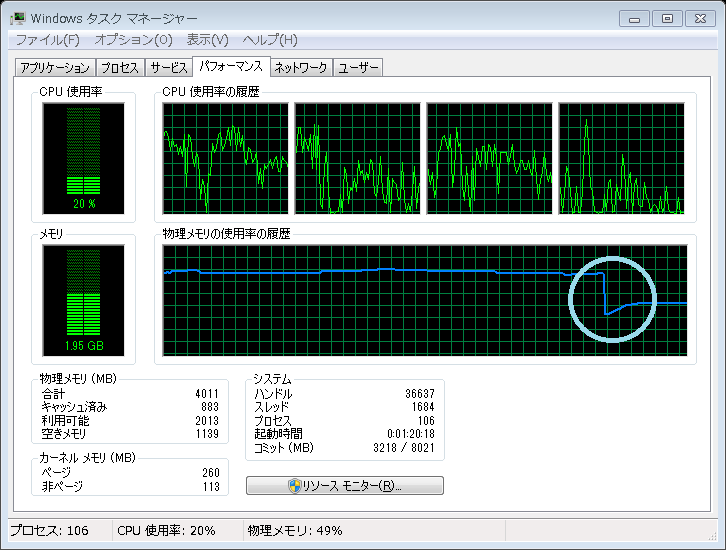This screenshot has height=550, width=726.
Task: Click the Task Manager icon in title bar
Action: click(18, 19)
